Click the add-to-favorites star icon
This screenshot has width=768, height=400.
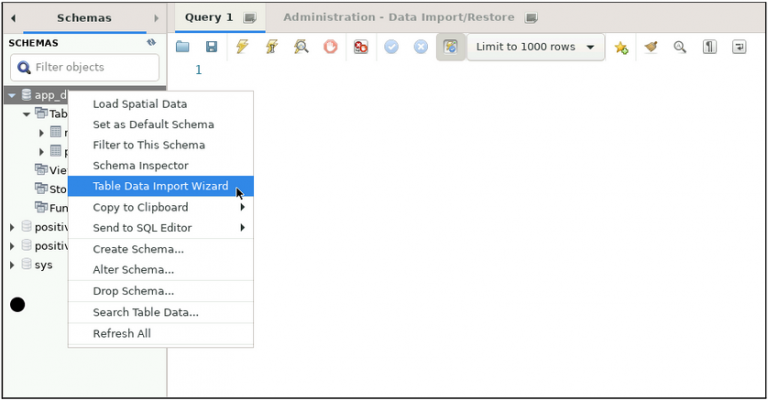[621, 47]
